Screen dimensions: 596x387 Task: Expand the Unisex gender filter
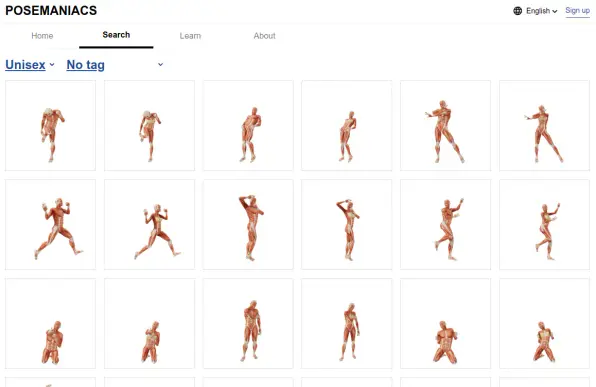[x=30, y=65]
